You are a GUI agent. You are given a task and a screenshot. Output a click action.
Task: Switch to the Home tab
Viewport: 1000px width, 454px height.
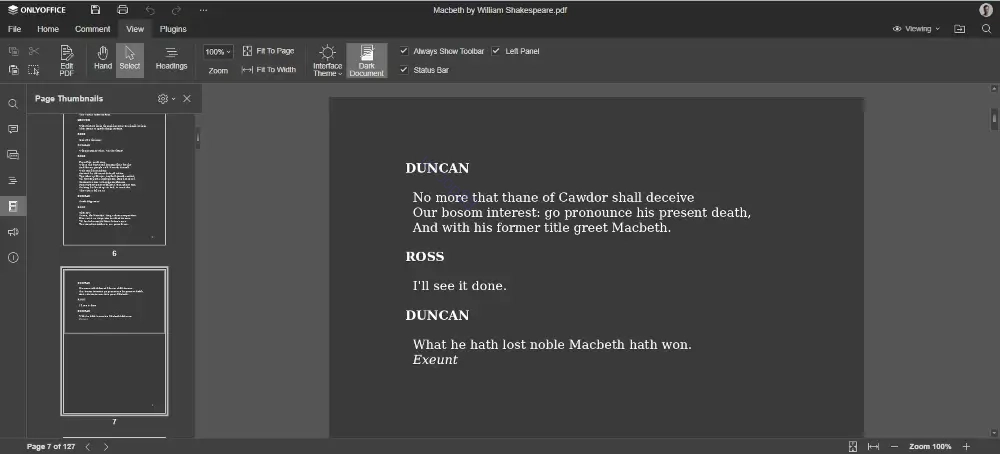click(48, 29)
